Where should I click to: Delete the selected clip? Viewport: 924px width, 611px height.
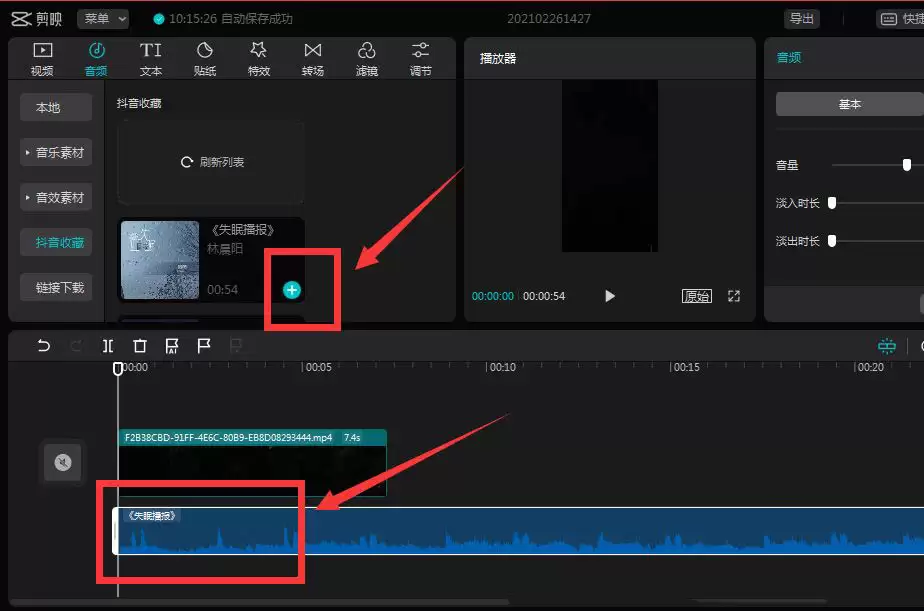coord(139,345)
